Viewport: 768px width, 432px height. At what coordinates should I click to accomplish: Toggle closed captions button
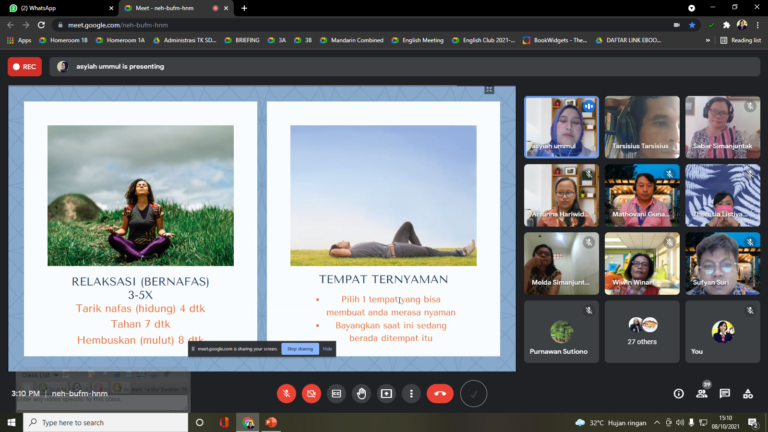[x=336, y=394]
